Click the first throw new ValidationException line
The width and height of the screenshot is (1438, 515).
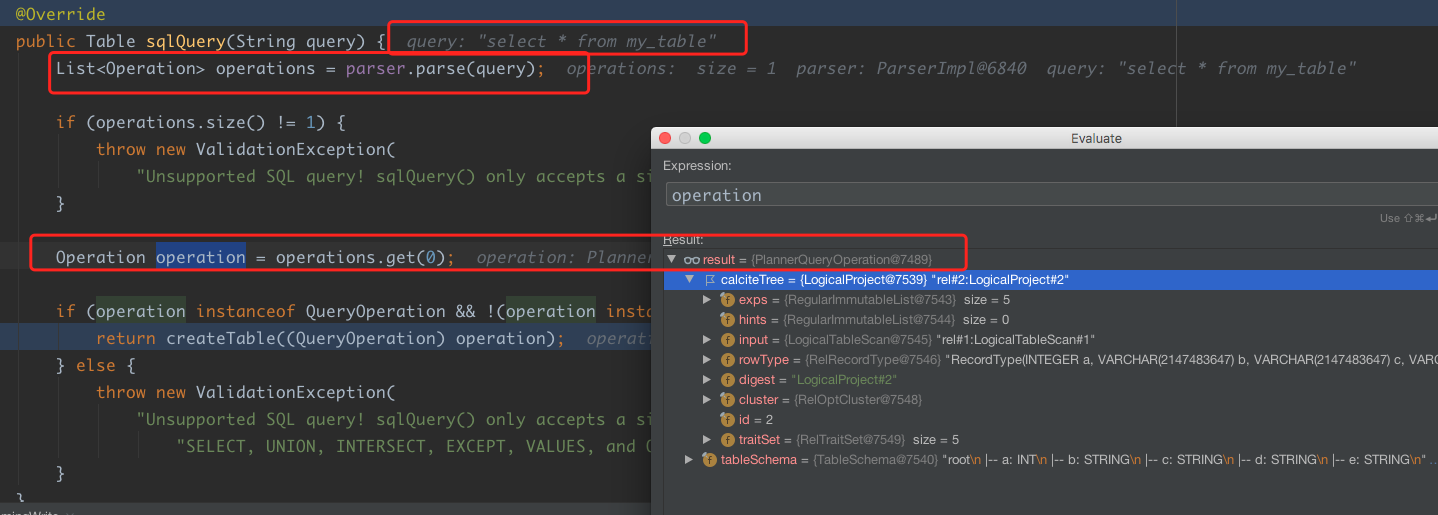[246, 150]
